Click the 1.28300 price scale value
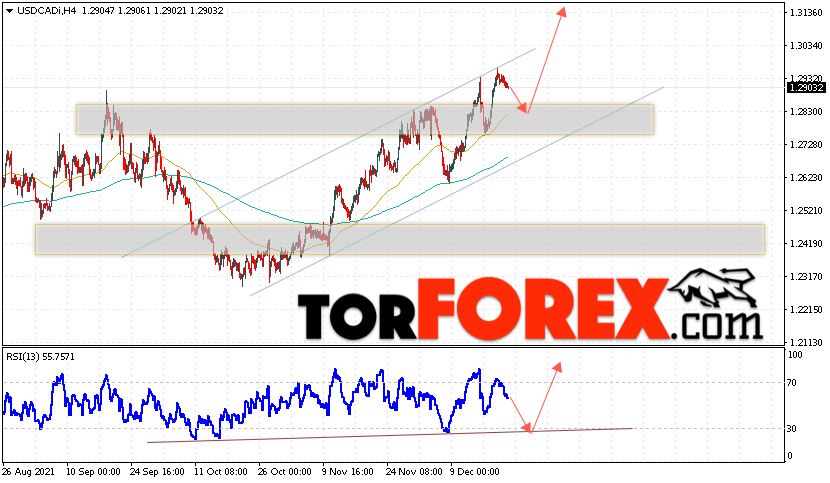Screen dimensions: 830x483 coord(805,112)
